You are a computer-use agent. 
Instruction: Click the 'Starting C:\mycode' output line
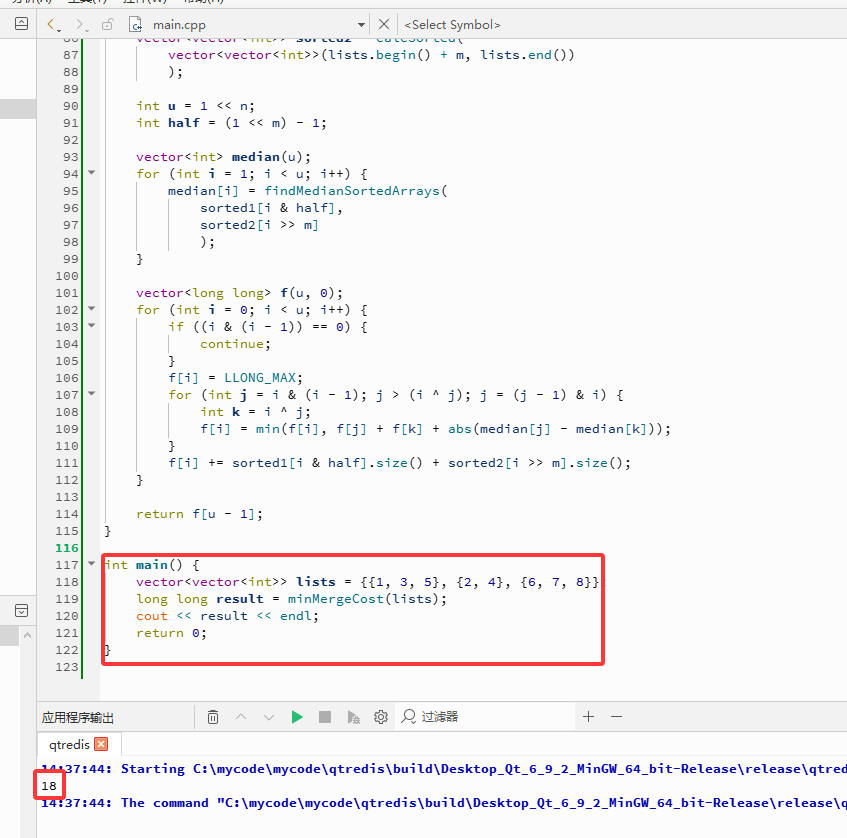444,769
